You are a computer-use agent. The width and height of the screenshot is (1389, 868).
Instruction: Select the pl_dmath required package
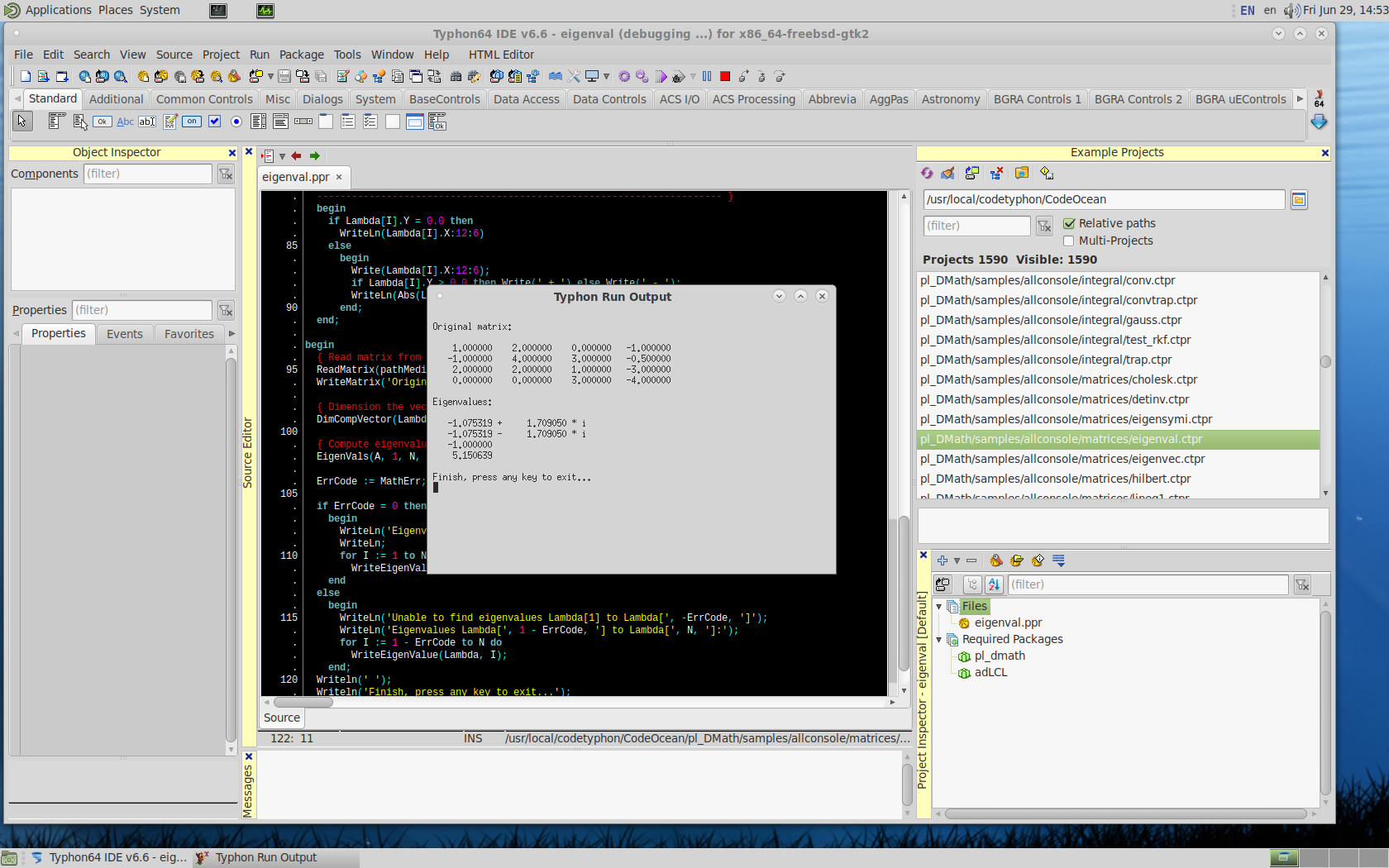tap(999, 656)
